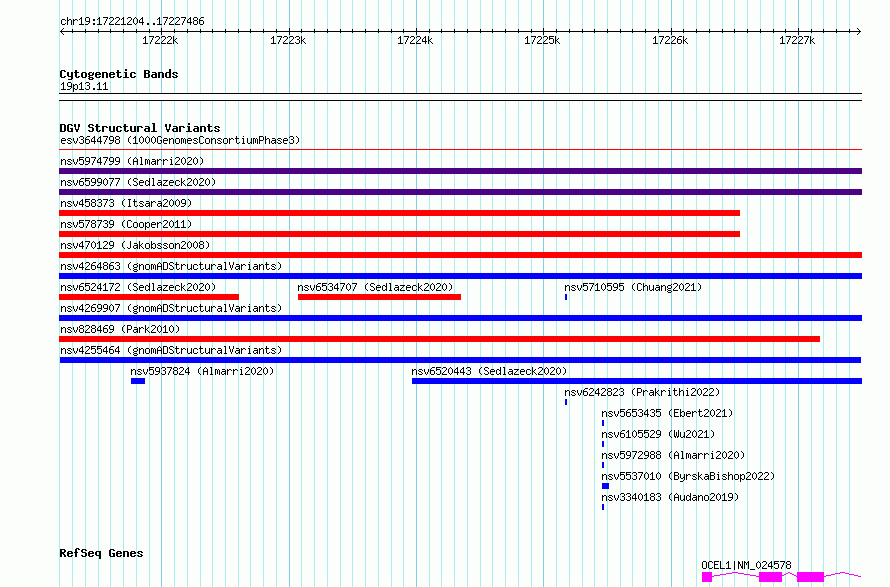Click the nsv6524172 red variant bar
This screenshot has width=890, height=587.
click(x=149, y=297)
